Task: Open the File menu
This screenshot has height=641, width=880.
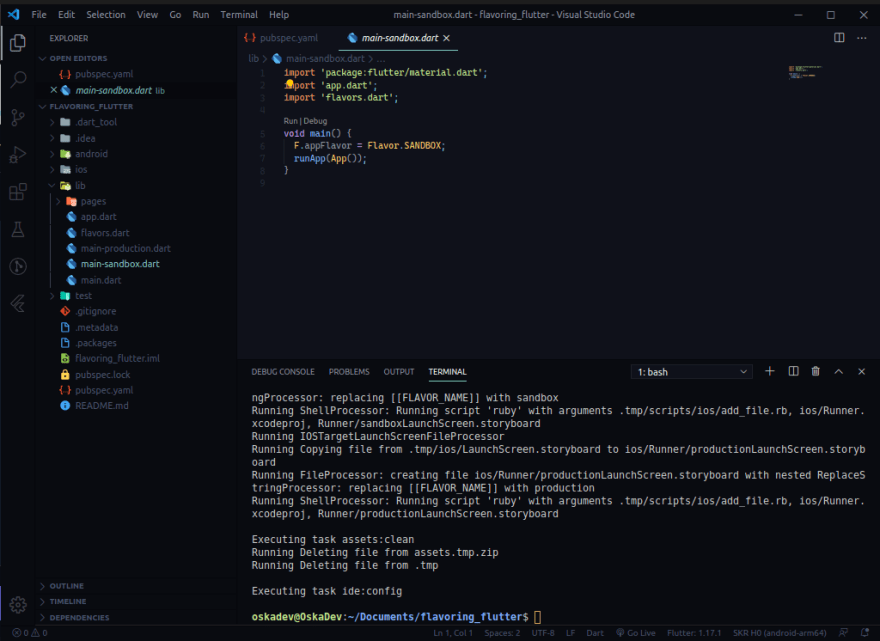Action: click(x=39, y=15)
